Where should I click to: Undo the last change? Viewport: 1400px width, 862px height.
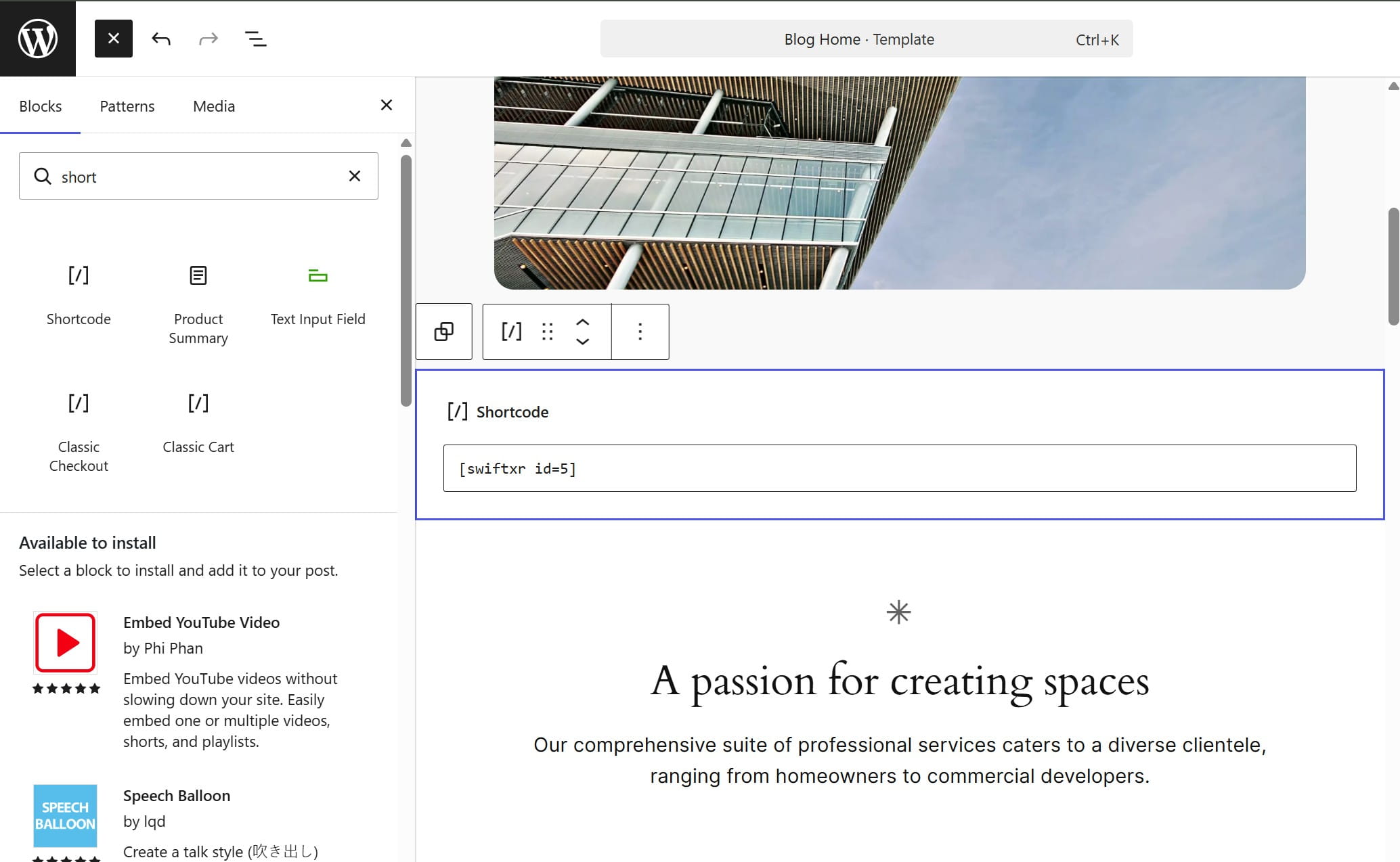coord(161,39)
